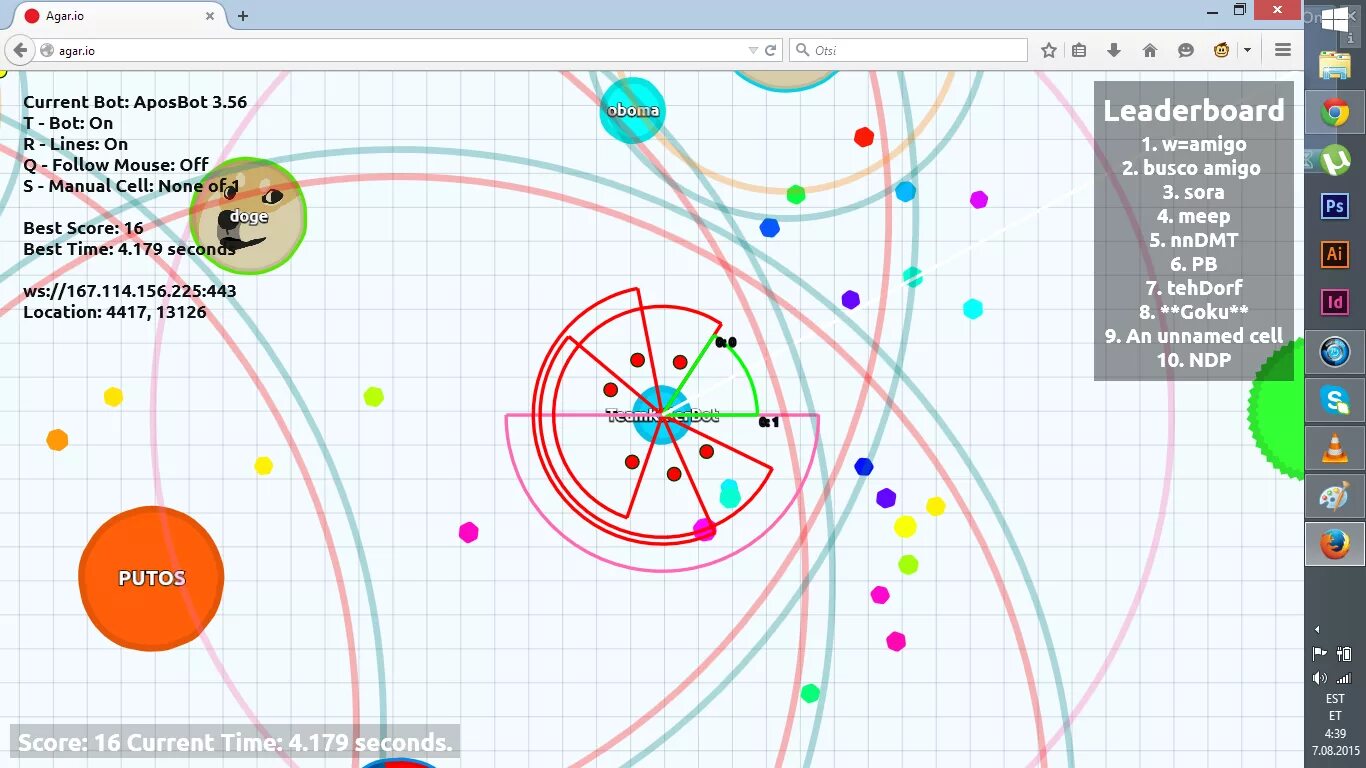Show bookmarks list icon in toolbar
The image size is (1366, 768).
[x=1079, y=50]
